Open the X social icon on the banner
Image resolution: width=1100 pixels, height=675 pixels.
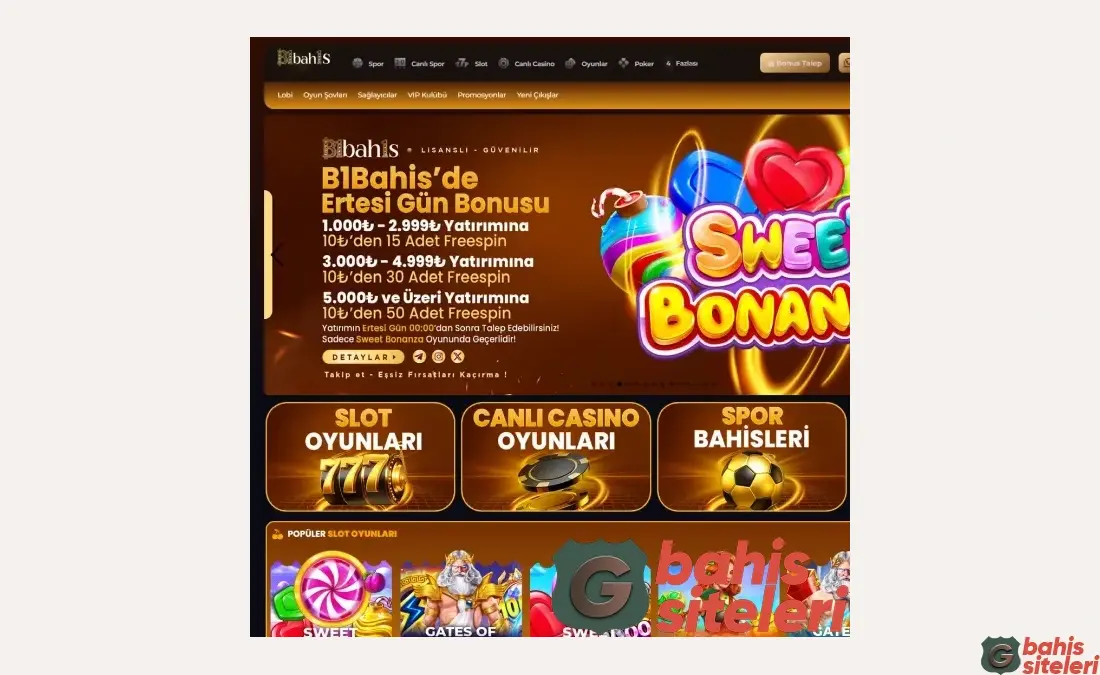[457, 356]
